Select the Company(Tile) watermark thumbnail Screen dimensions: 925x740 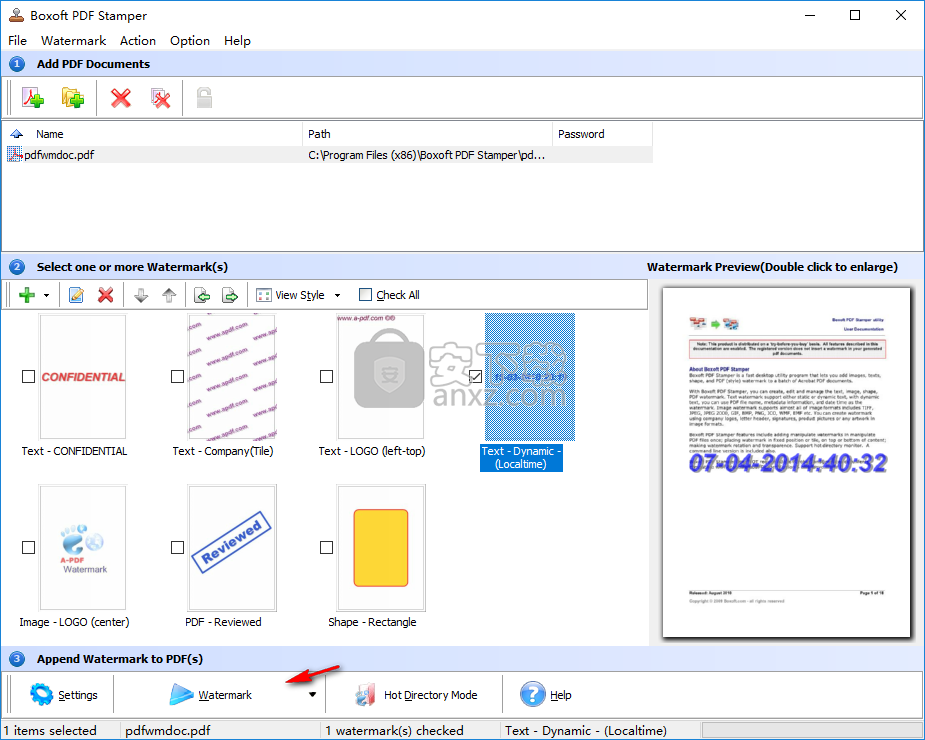(232, 376)
